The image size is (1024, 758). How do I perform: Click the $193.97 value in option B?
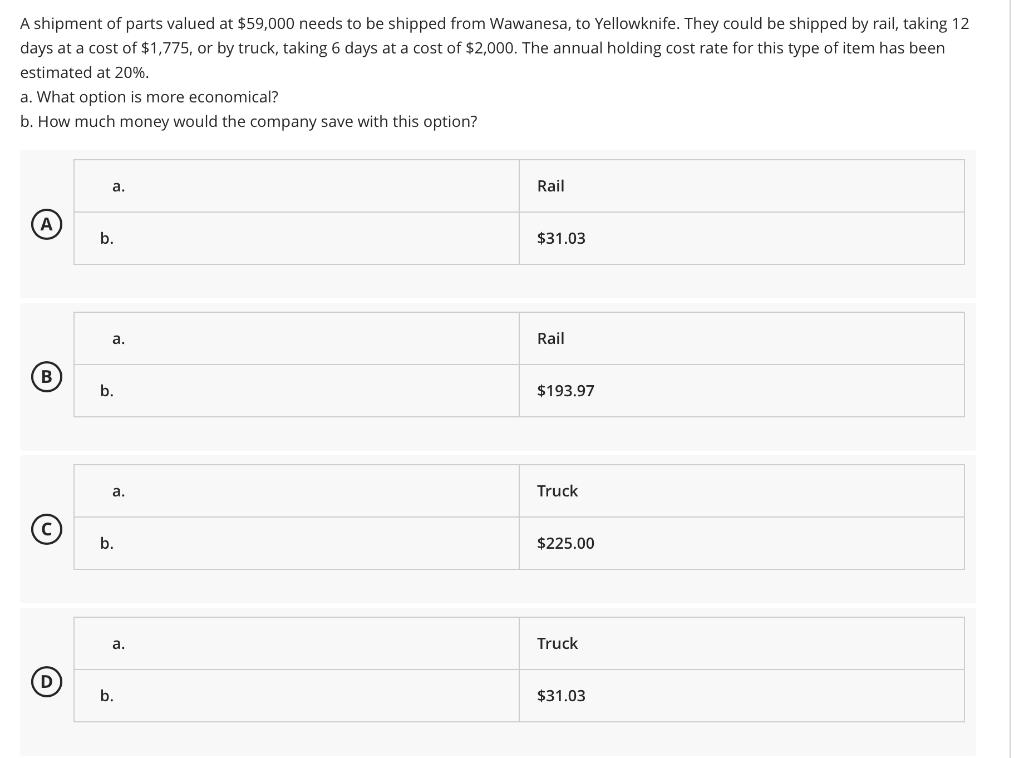tap(566, 390)
